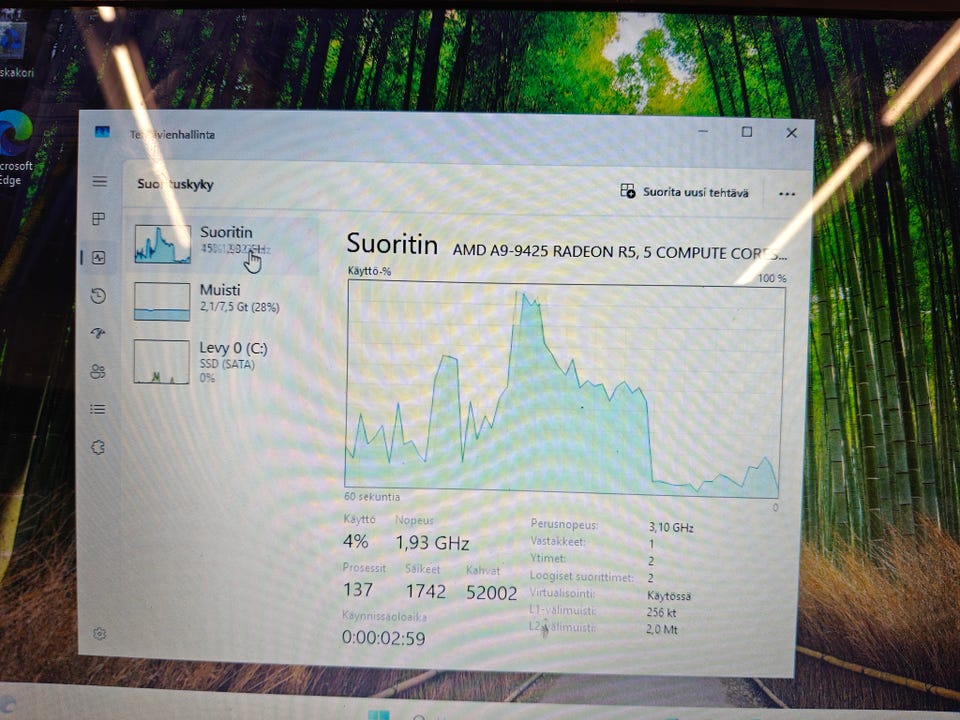Image resolution: width=960 pixels, height=720 pixels.
Task: Open the Users page icon
Action: point(98,372)
